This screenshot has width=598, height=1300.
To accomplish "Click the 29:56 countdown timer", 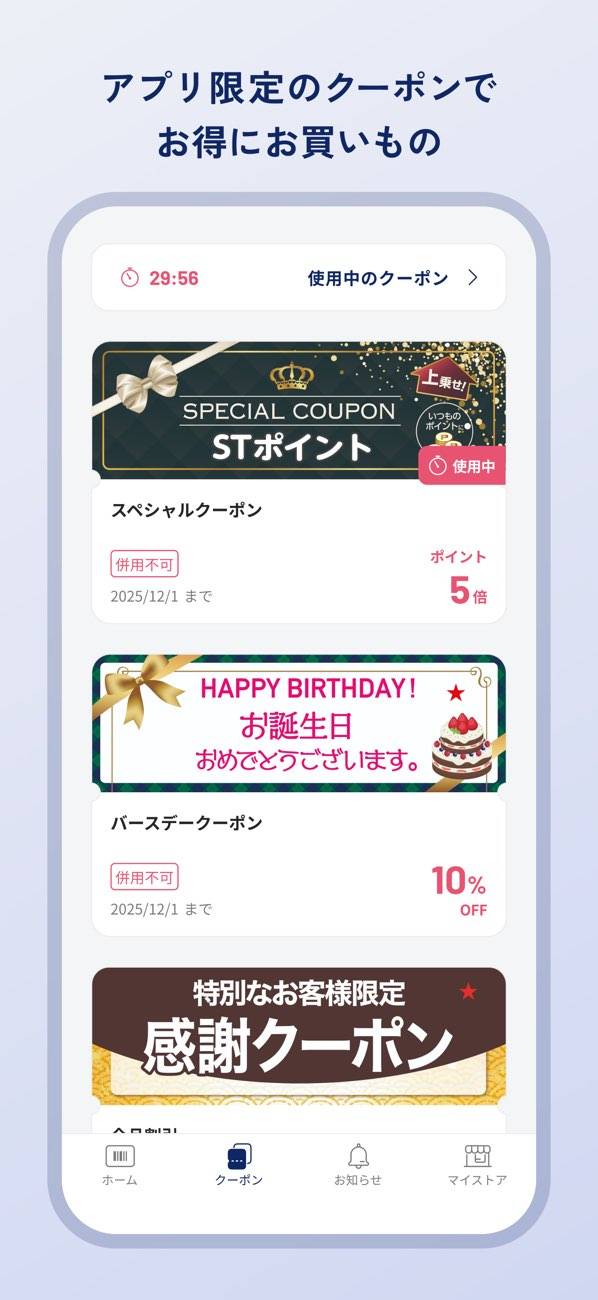I will tap(174, 278).
